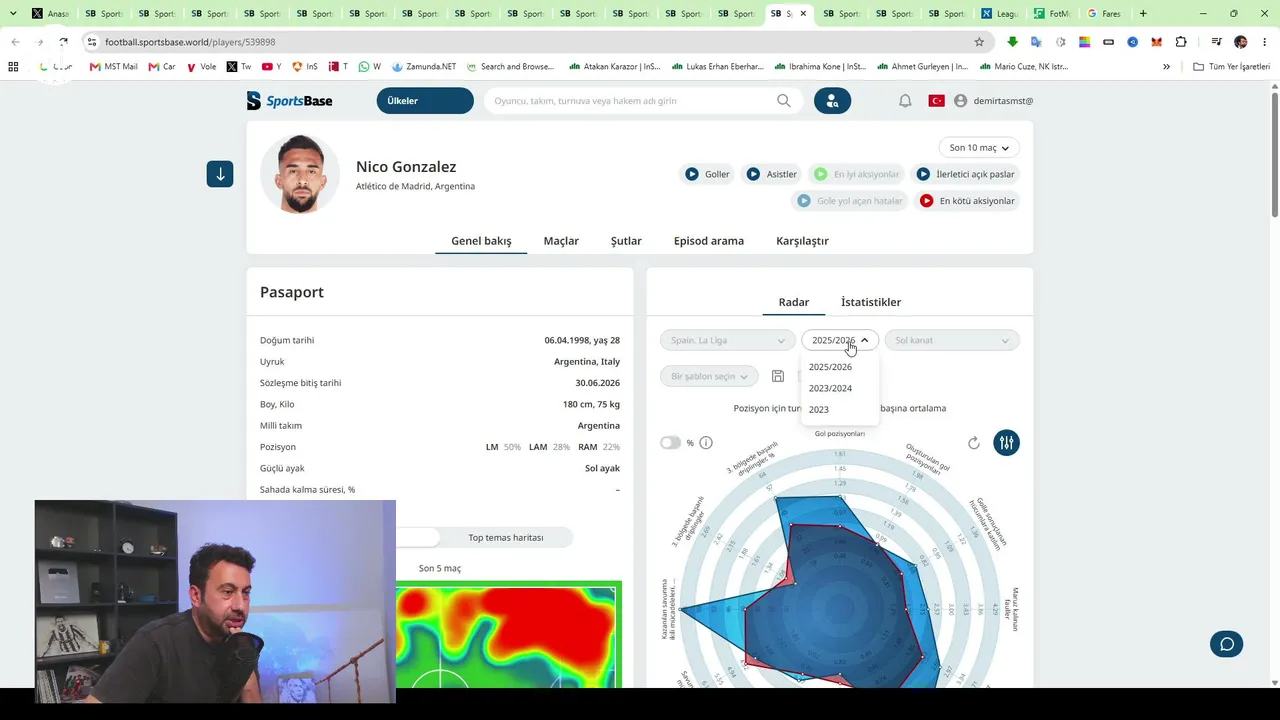Click the SportsBase logo

click(x=290, y=101)
